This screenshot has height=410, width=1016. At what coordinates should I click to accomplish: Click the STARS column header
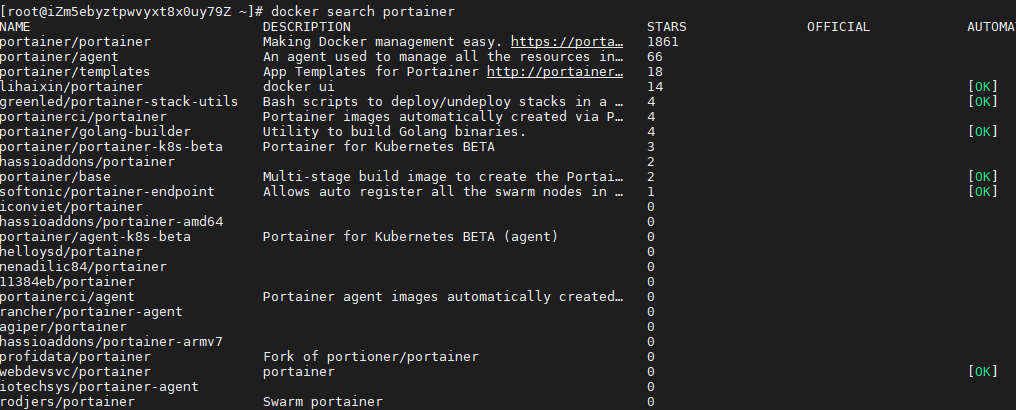667,27
